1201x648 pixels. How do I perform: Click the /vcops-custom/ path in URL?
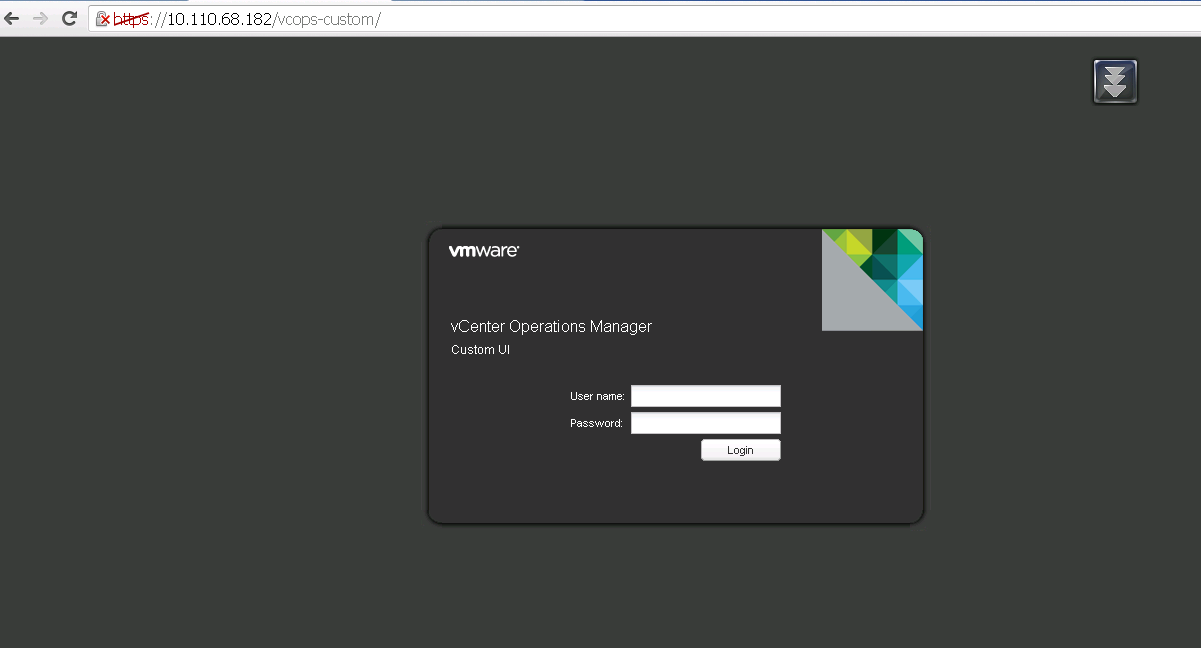(x=326, y=19)
